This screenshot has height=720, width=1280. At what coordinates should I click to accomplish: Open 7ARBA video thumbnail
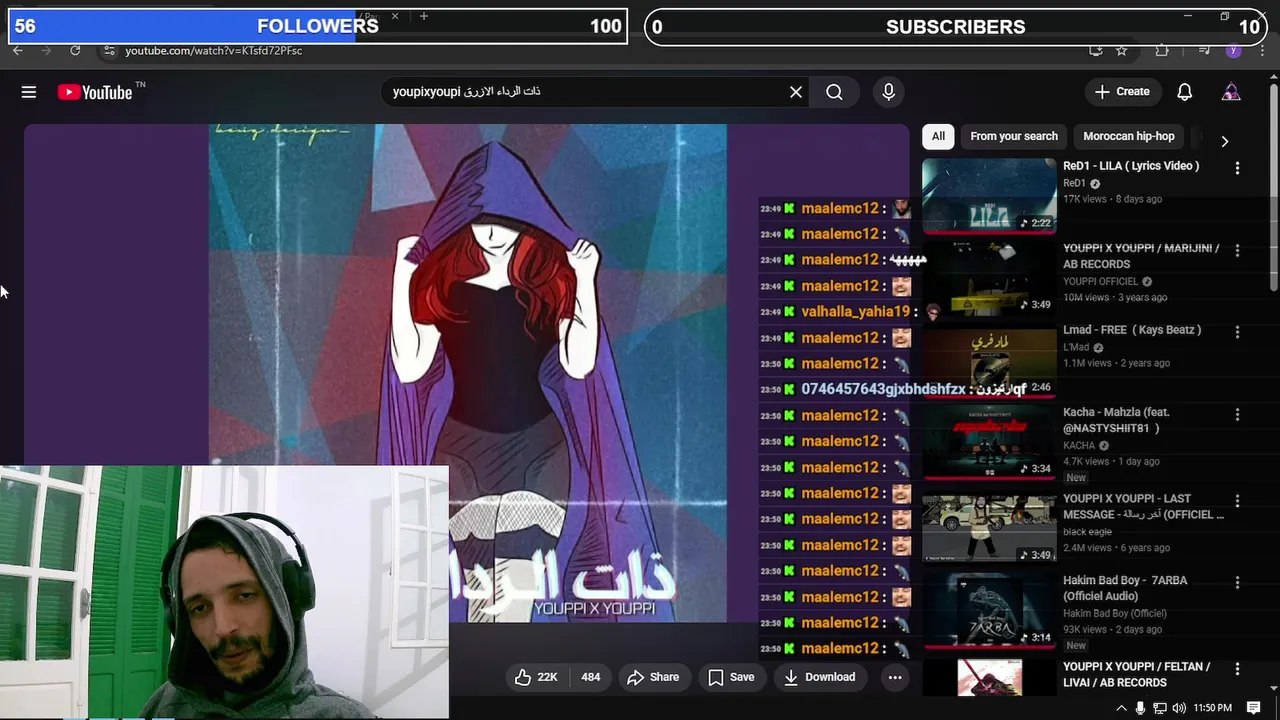pos(989,609)
